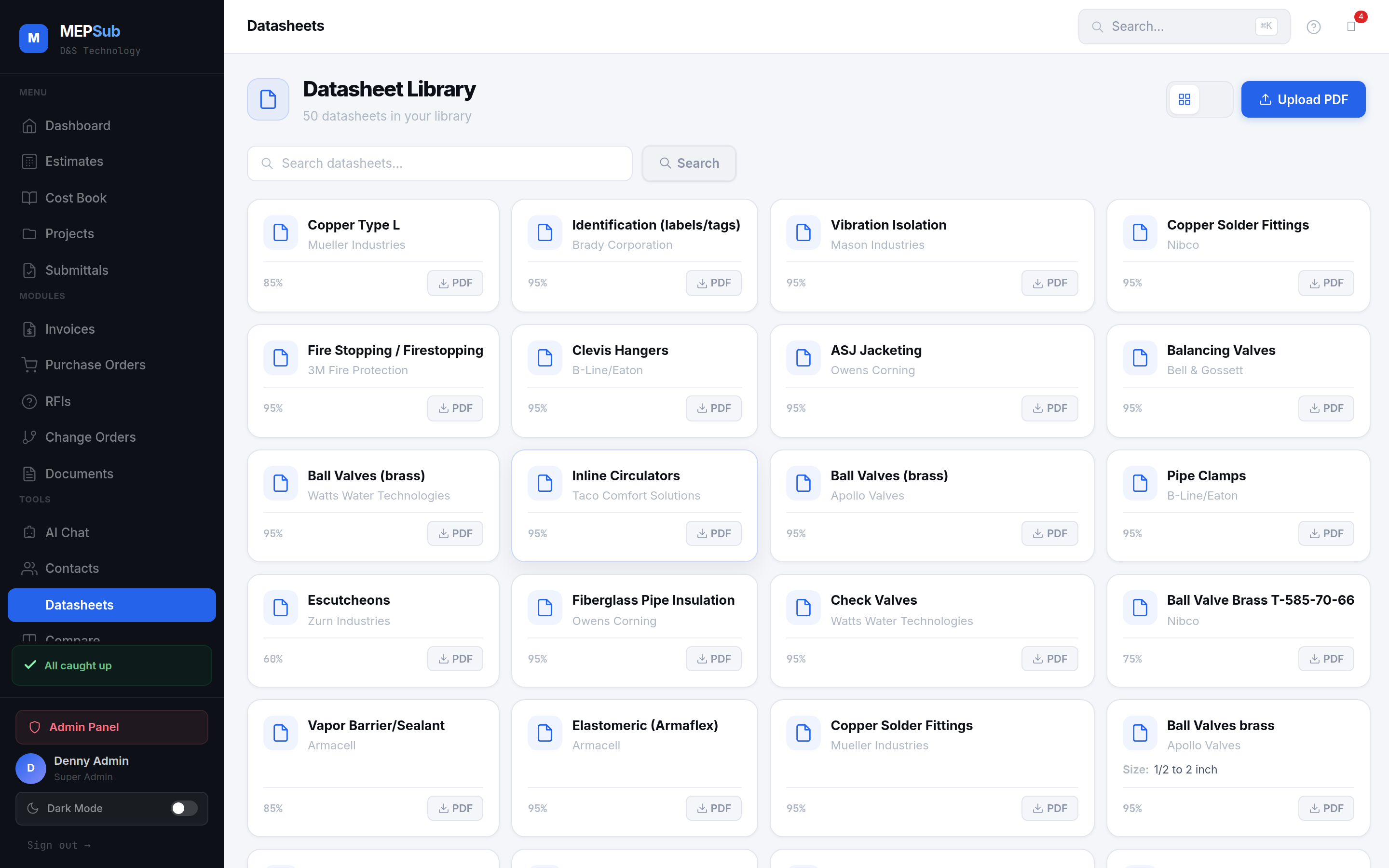
Task: Click the All caught up status banner
Action: (111, 665)
